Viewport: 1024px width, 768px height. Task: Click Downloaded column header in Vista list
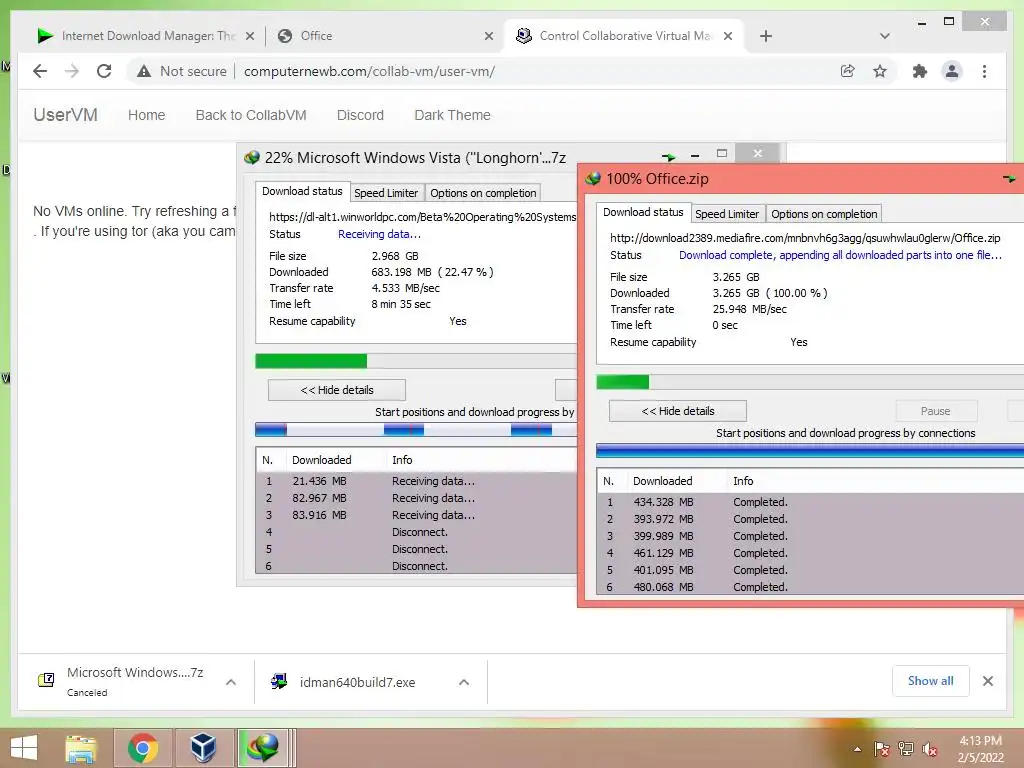coord(336,460)
